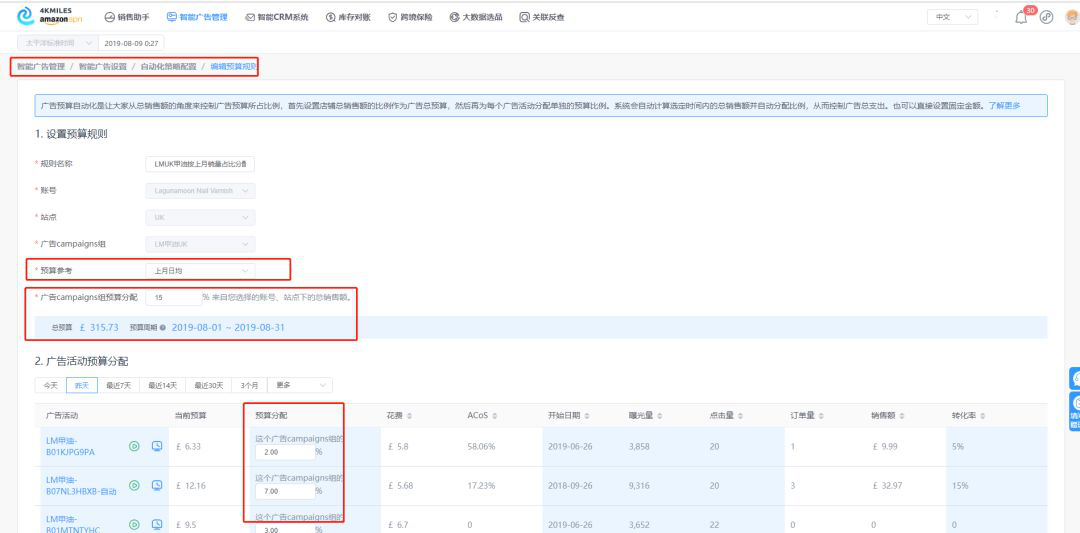Open the user avatar at top right
The height and width of the screenshot is (533, 1080).
[1072, 17]
